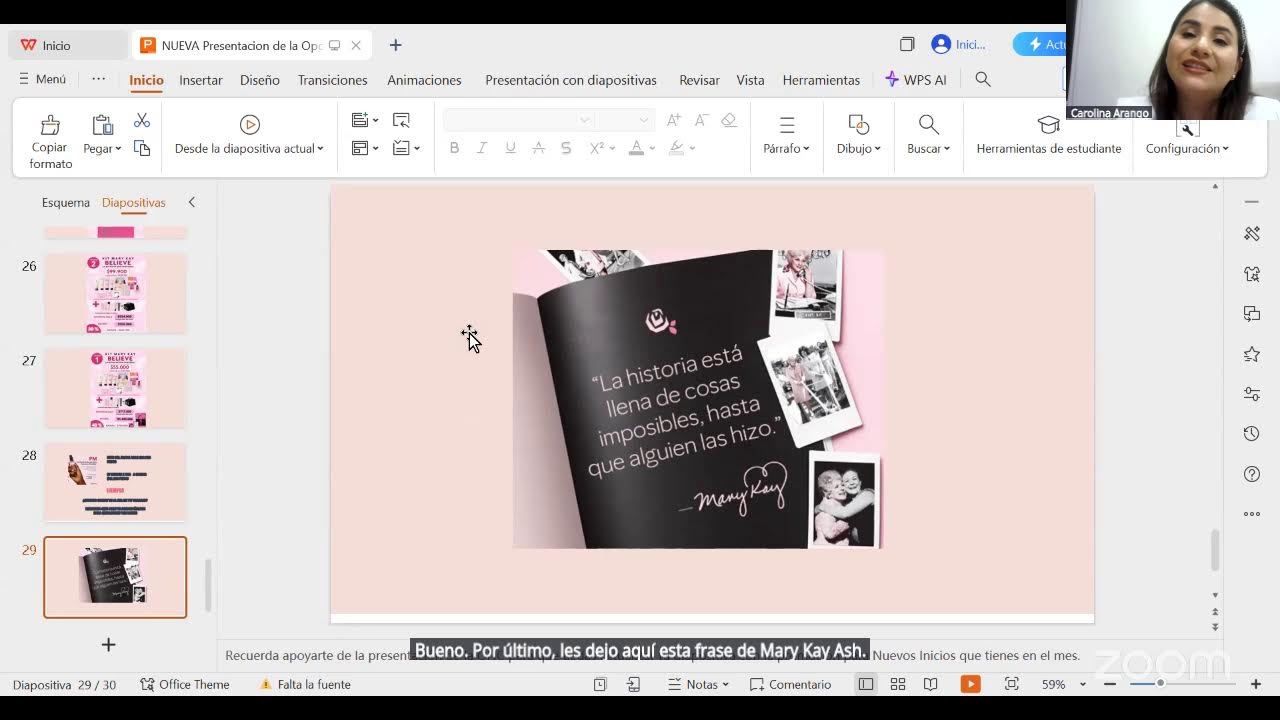The width and height of the screenshot is (1280, 720).
Task: Click the three-dot more icon in right sidebar
Action: [x=1252, y=514]
